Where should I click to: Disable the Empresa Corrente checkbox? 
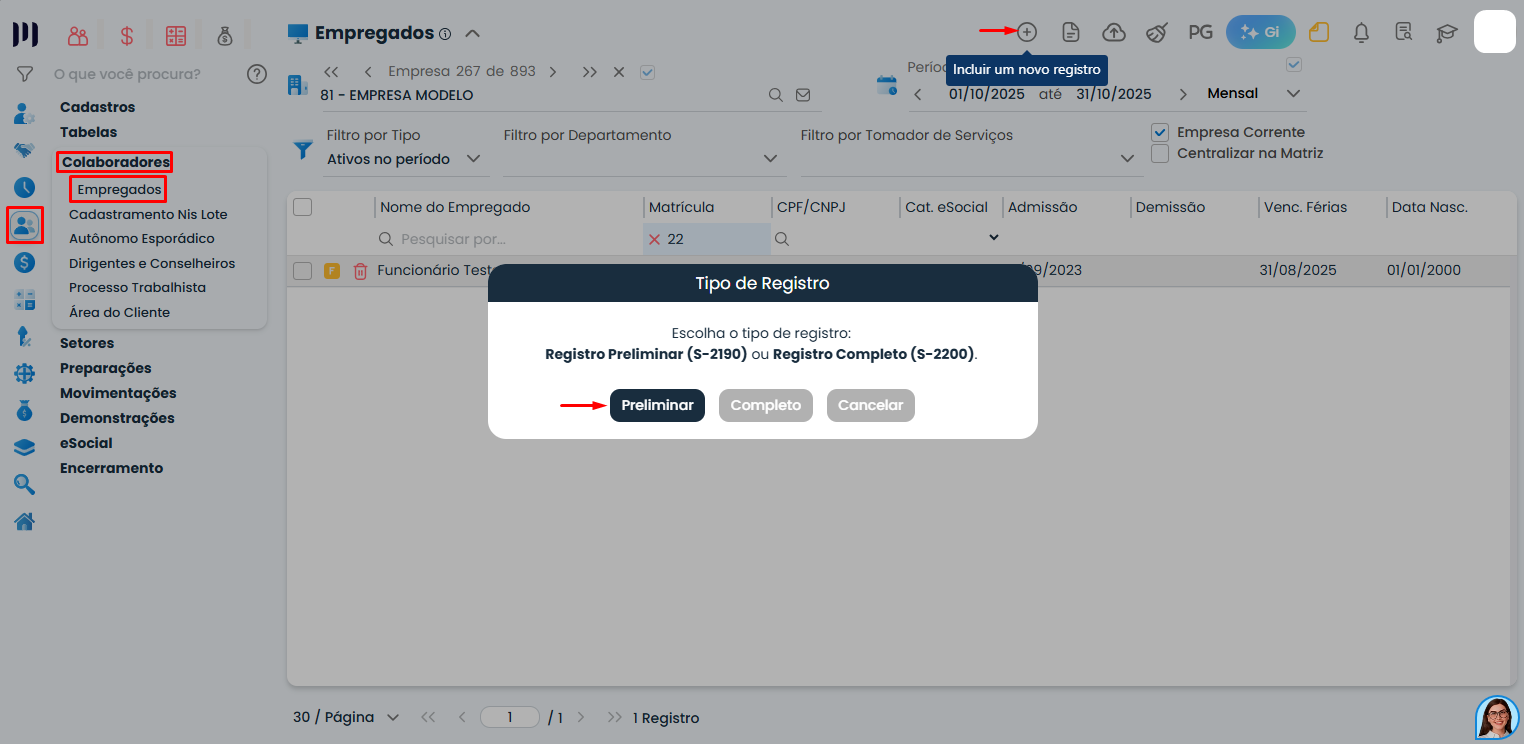(1160, 131)
